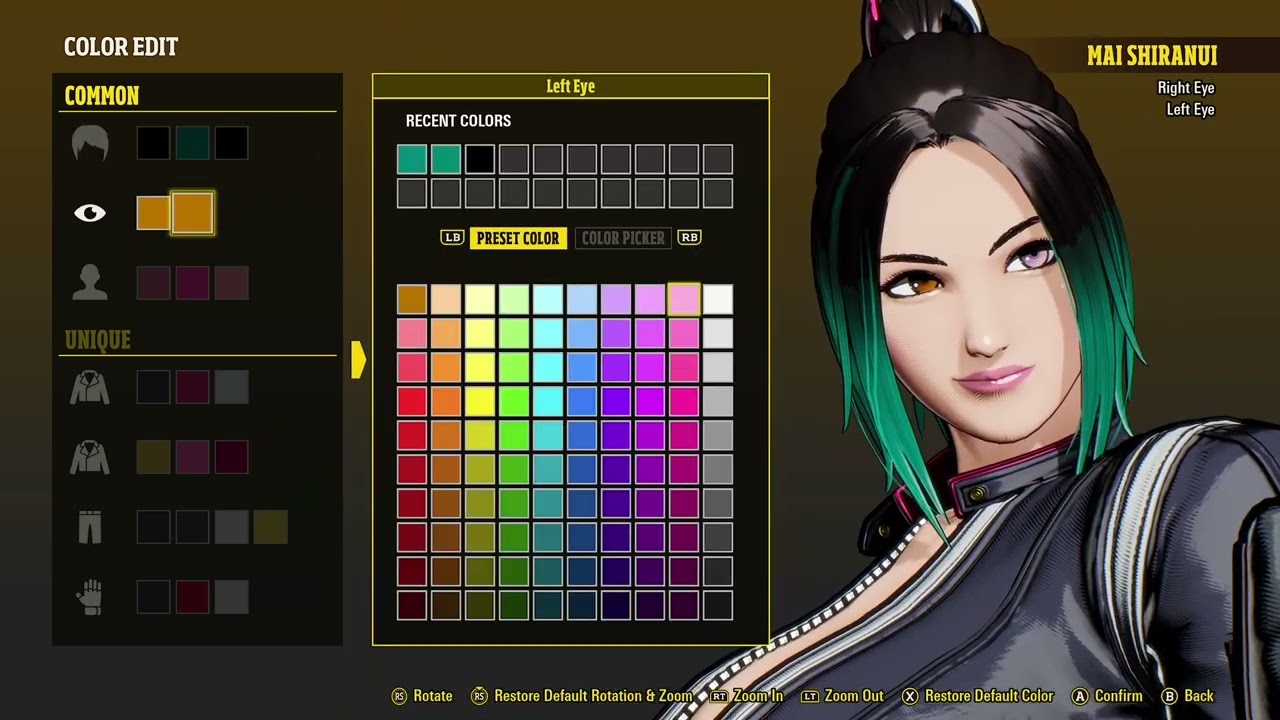Click the Left Eye text under Mai Shiranui
The height and width of the screenshot is (720, 1280).
[x=1190, y=110]
